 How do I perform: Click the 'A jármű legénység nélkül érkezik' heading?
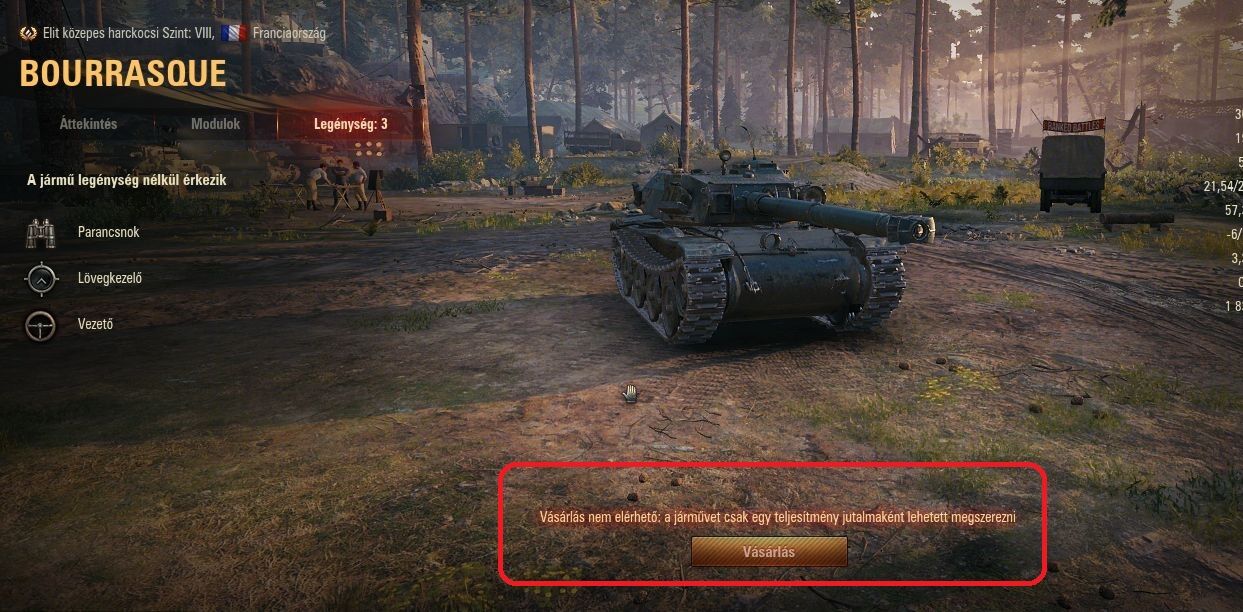click(x=126, y=180)
